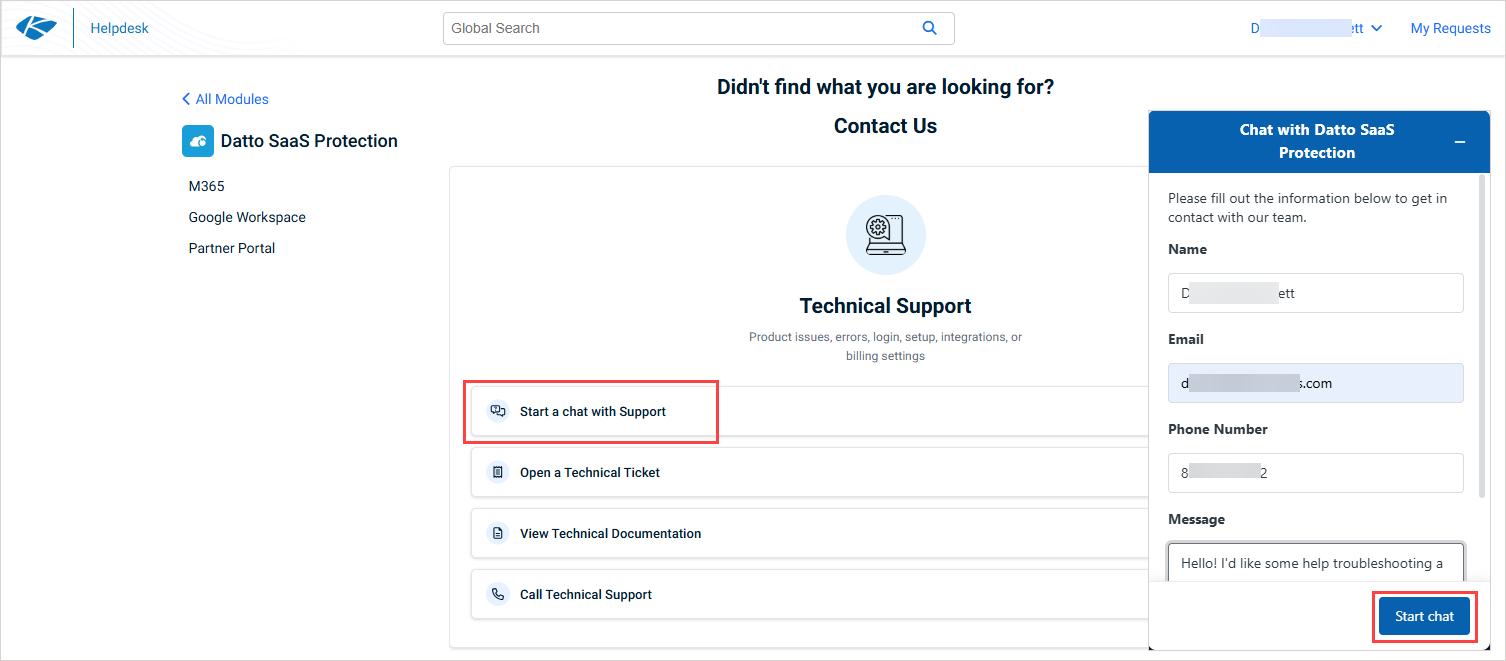Select M365 in the sidebar
The height and width of the screenshot is (661, 1506).
coord(207,186)
